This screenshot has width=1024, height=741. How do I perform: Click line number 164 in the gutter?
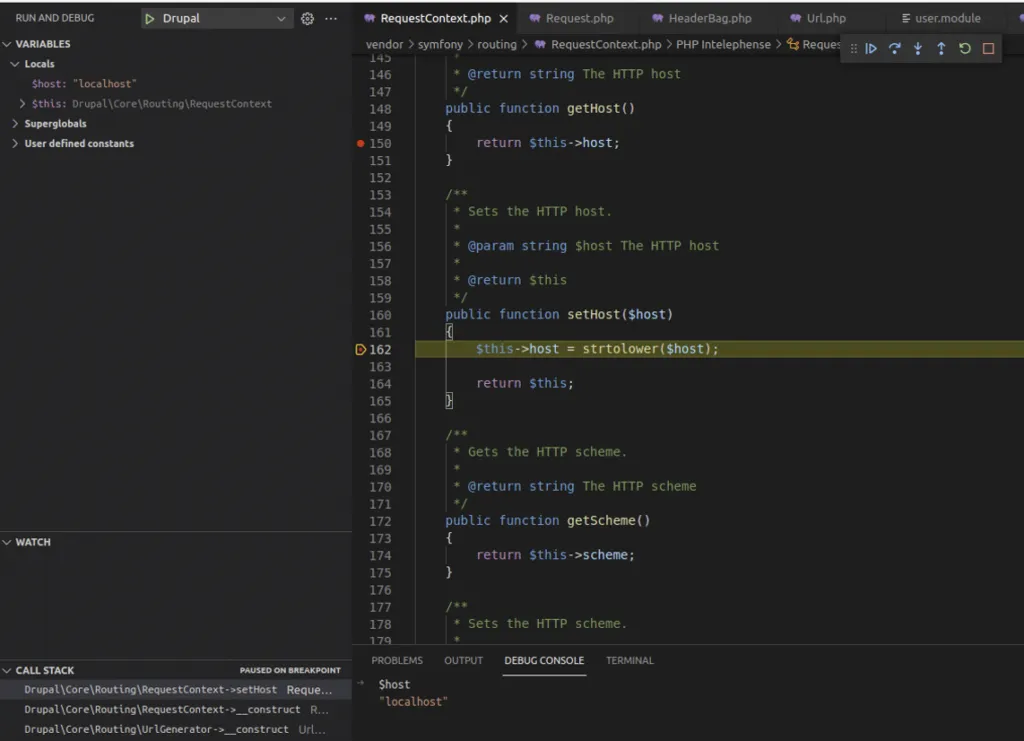tap(380, 384)
